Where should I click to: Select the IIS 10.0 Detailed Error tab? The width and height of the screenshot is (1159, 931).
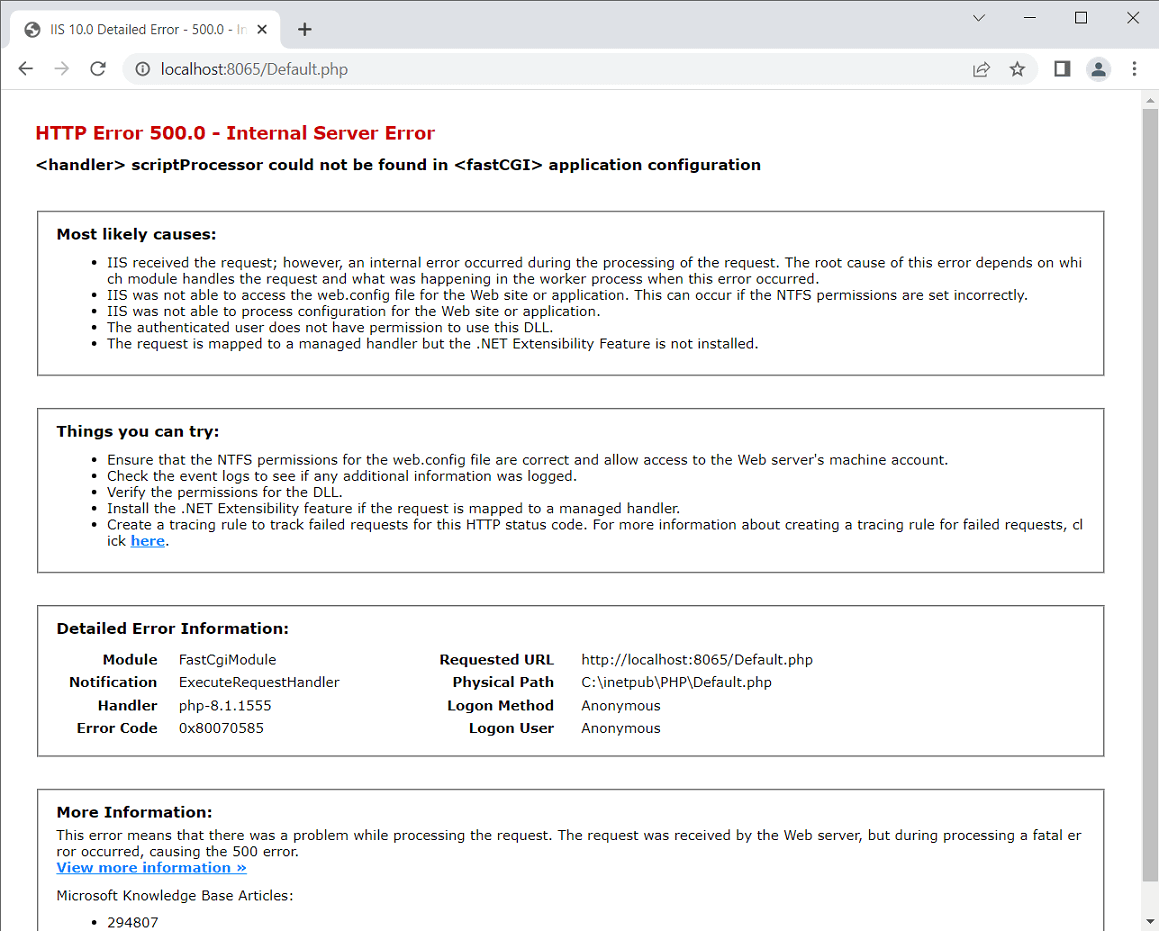coord(140,29)
